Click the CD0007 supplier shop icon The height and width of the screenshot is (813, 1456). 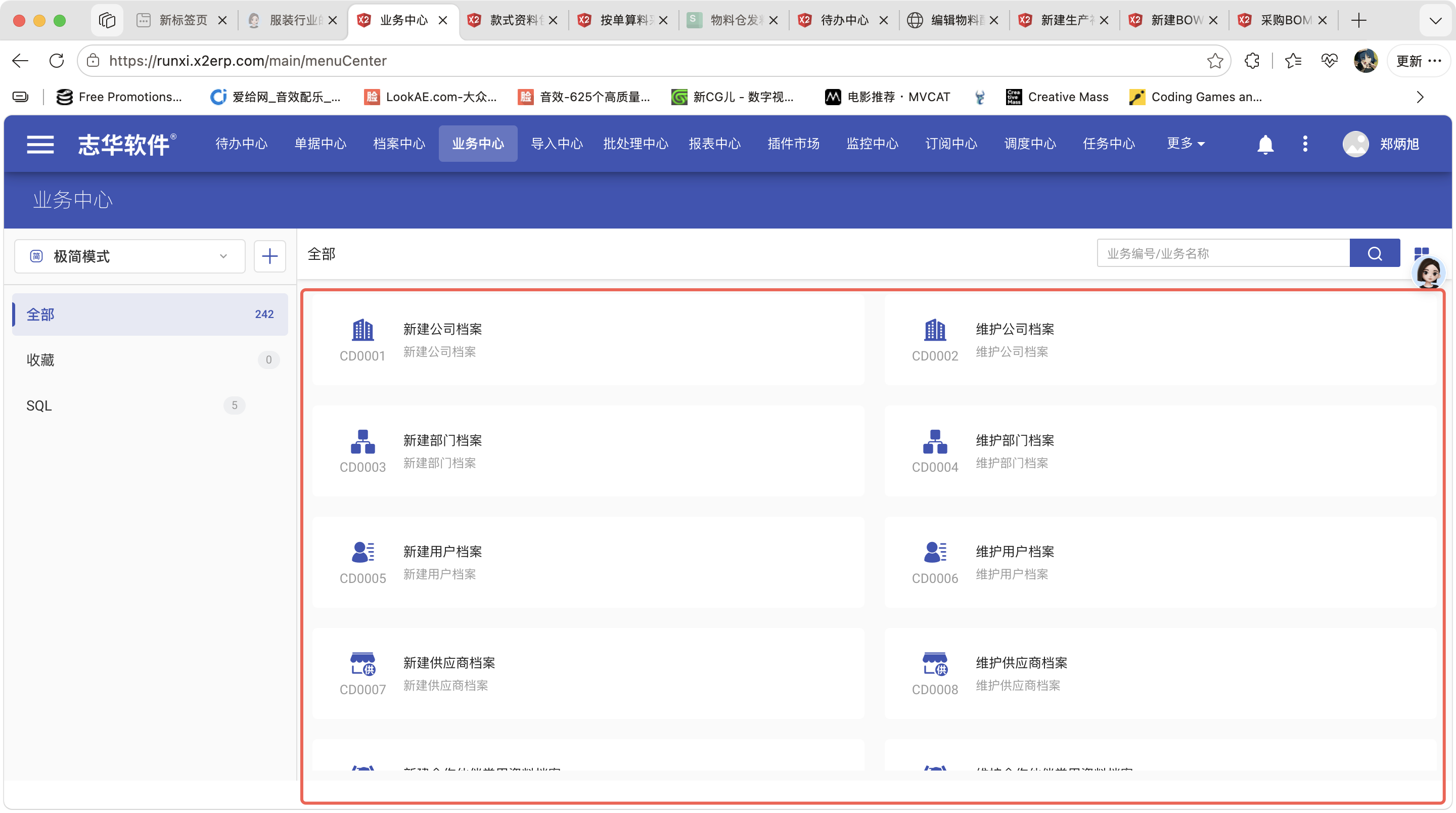pos(362,664)
